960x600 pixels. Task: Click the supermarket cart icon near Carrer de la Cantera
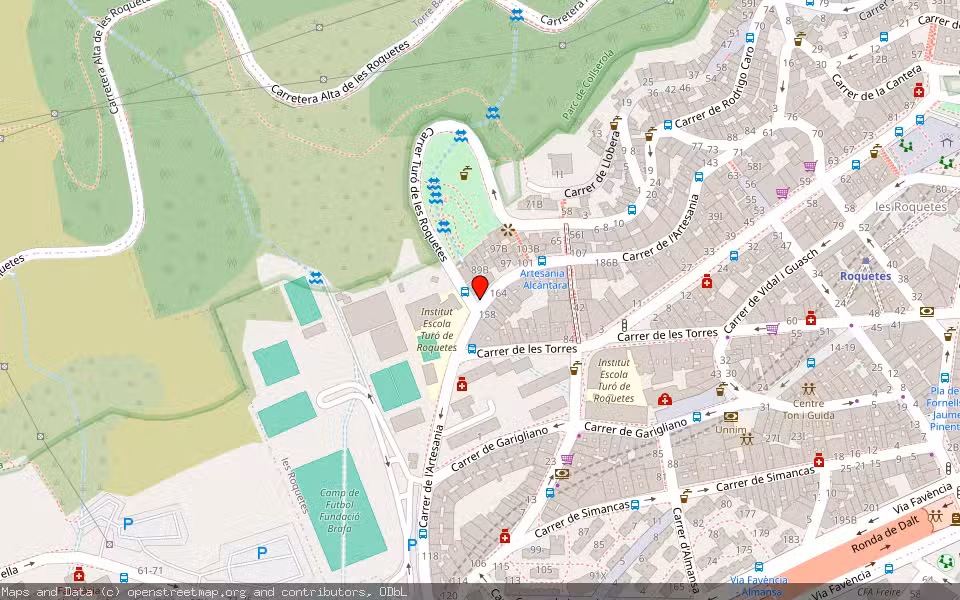[810, 166]
